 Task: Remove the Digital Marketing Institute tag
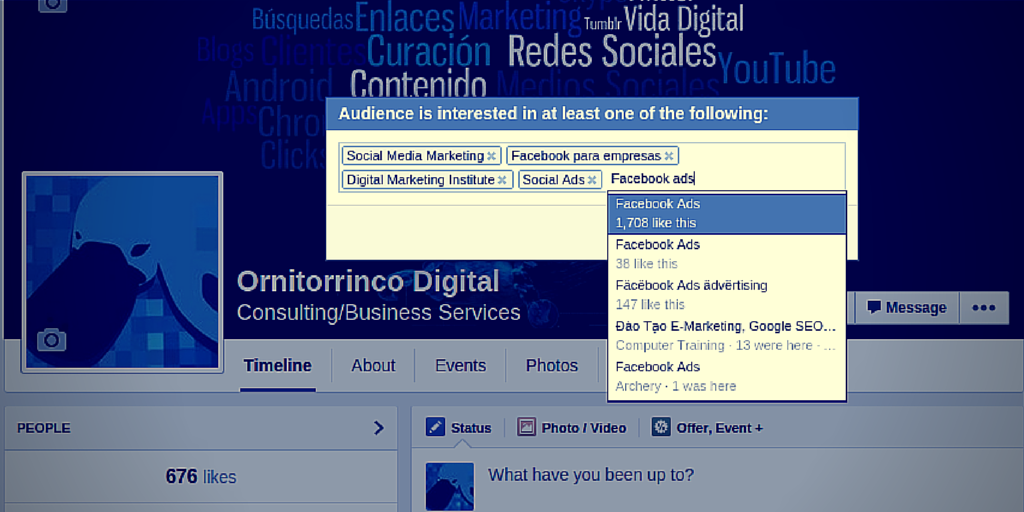pos(503,180)
